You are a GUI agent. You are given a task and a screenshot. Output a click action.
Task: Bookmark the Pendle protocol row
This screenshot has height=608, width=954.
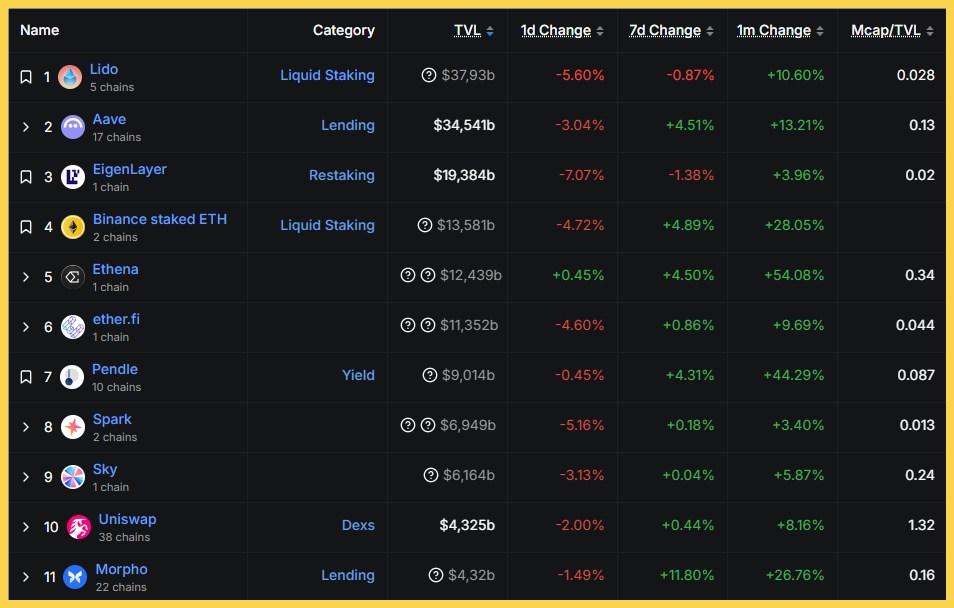point(26,377)
